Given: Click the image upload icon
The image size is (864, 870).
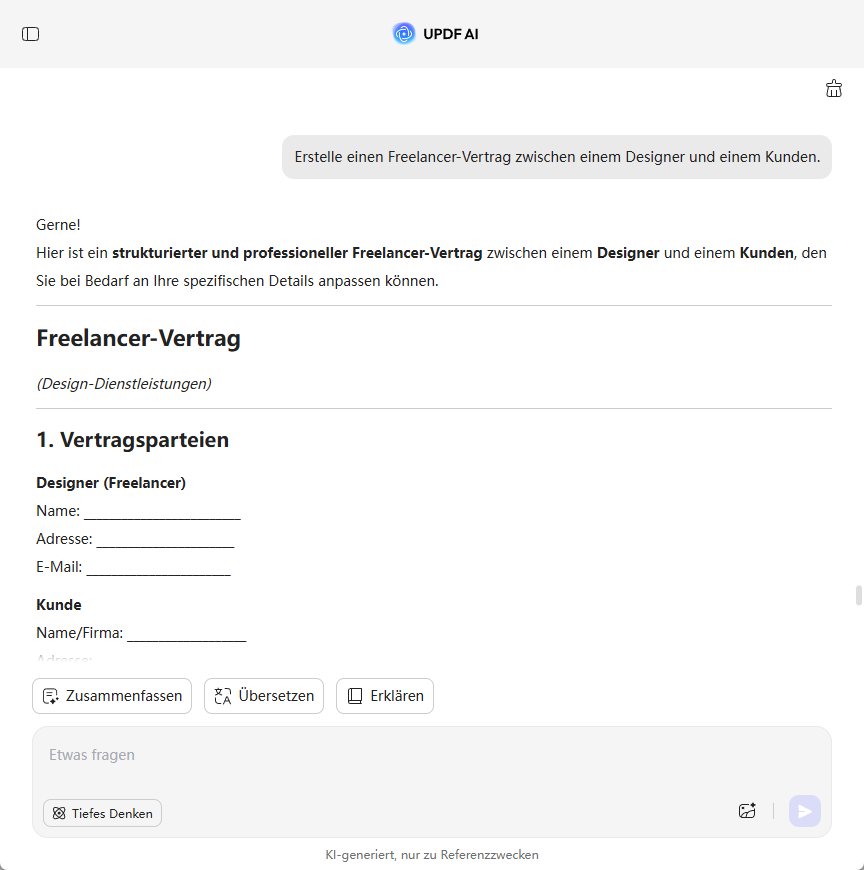Looking at the screenshot, I should (x=747, y=811).
